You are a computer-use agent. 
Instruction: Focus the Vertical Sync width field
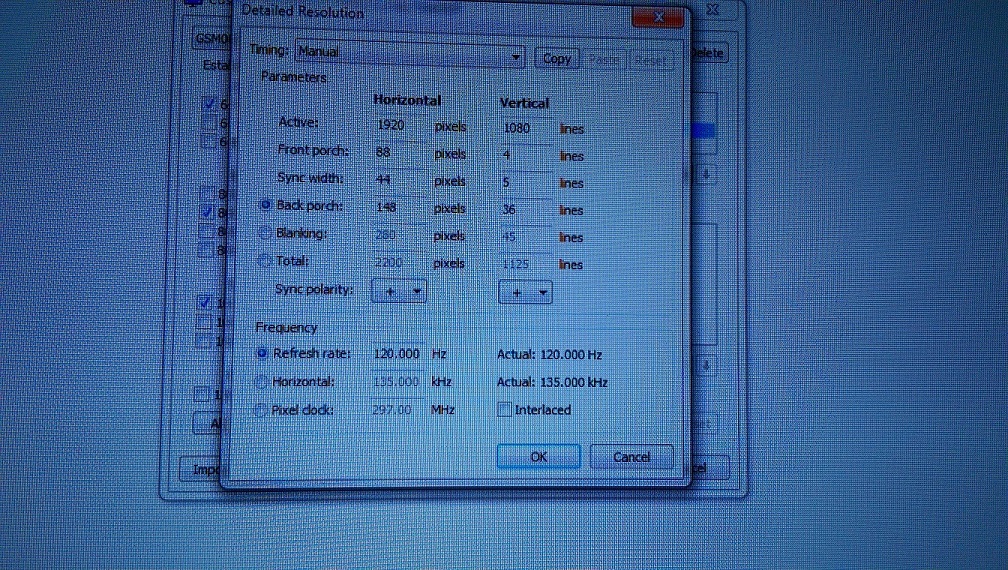pos(524,183)
